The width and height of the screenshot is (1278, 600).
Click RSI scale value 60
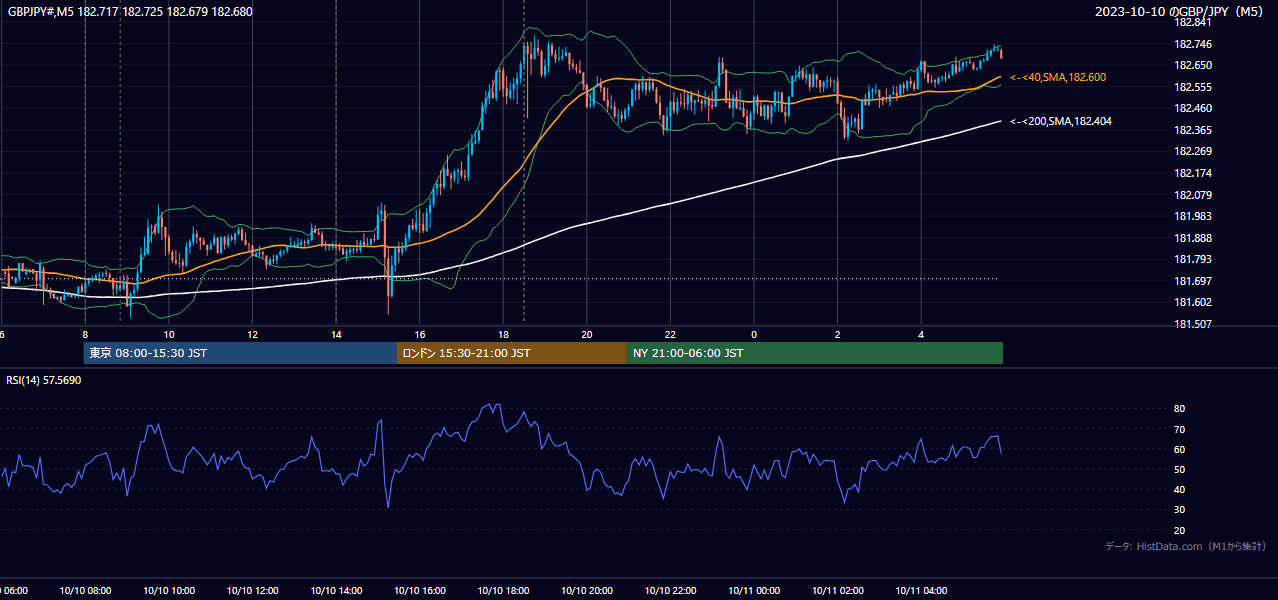1179,449
